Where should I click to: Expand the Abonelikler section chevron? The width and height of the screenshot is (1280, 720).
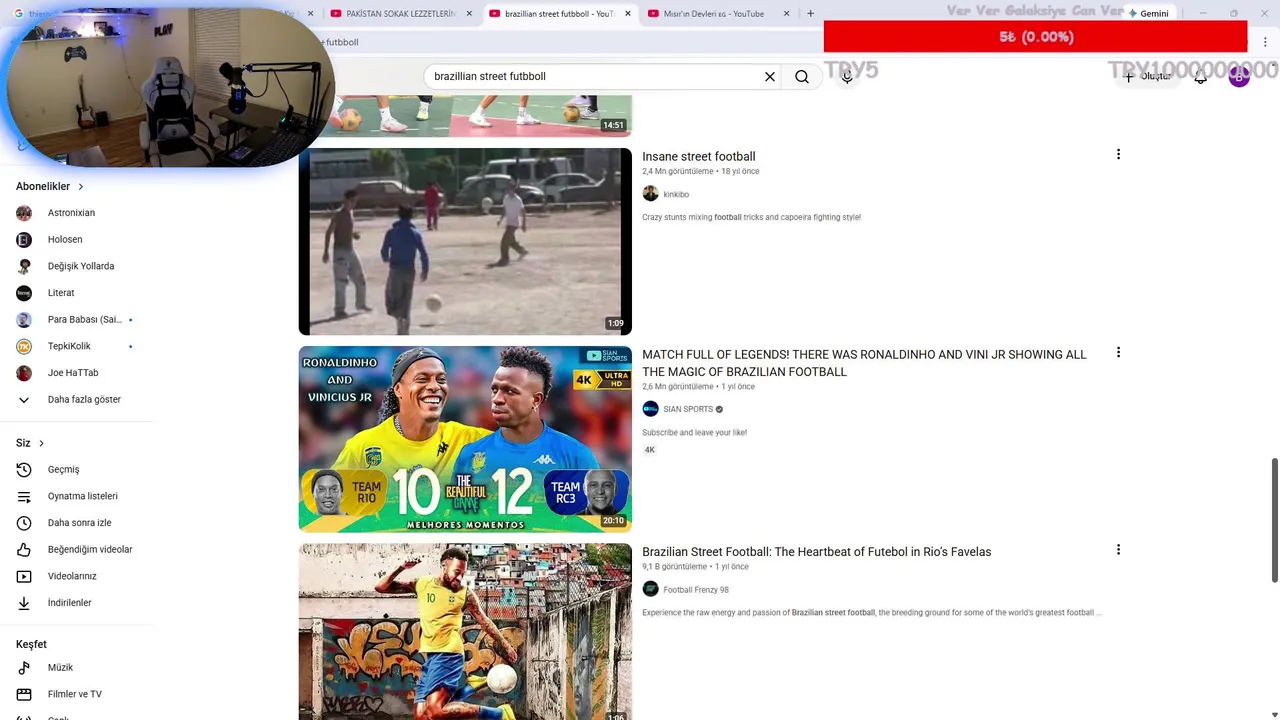[x=81, y=187]
